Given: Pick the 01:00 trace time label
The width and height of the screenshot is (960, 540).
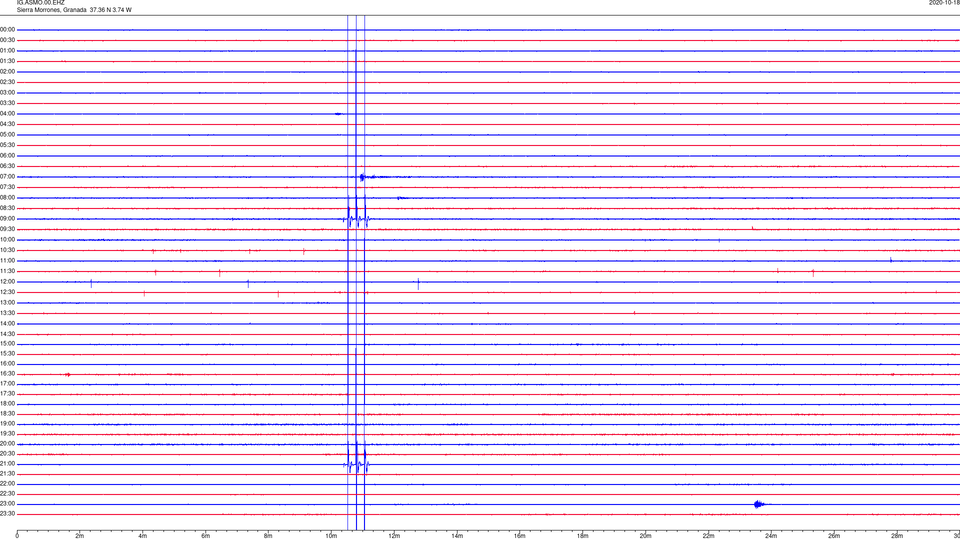Looking at the screenshot, I should tap(8, 51).
